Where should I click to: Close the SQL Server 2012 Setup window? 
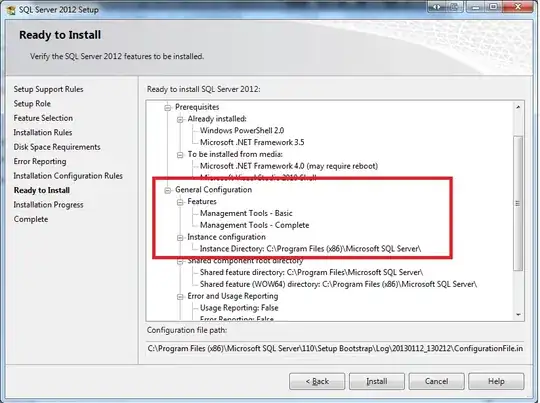click(518, 7)
